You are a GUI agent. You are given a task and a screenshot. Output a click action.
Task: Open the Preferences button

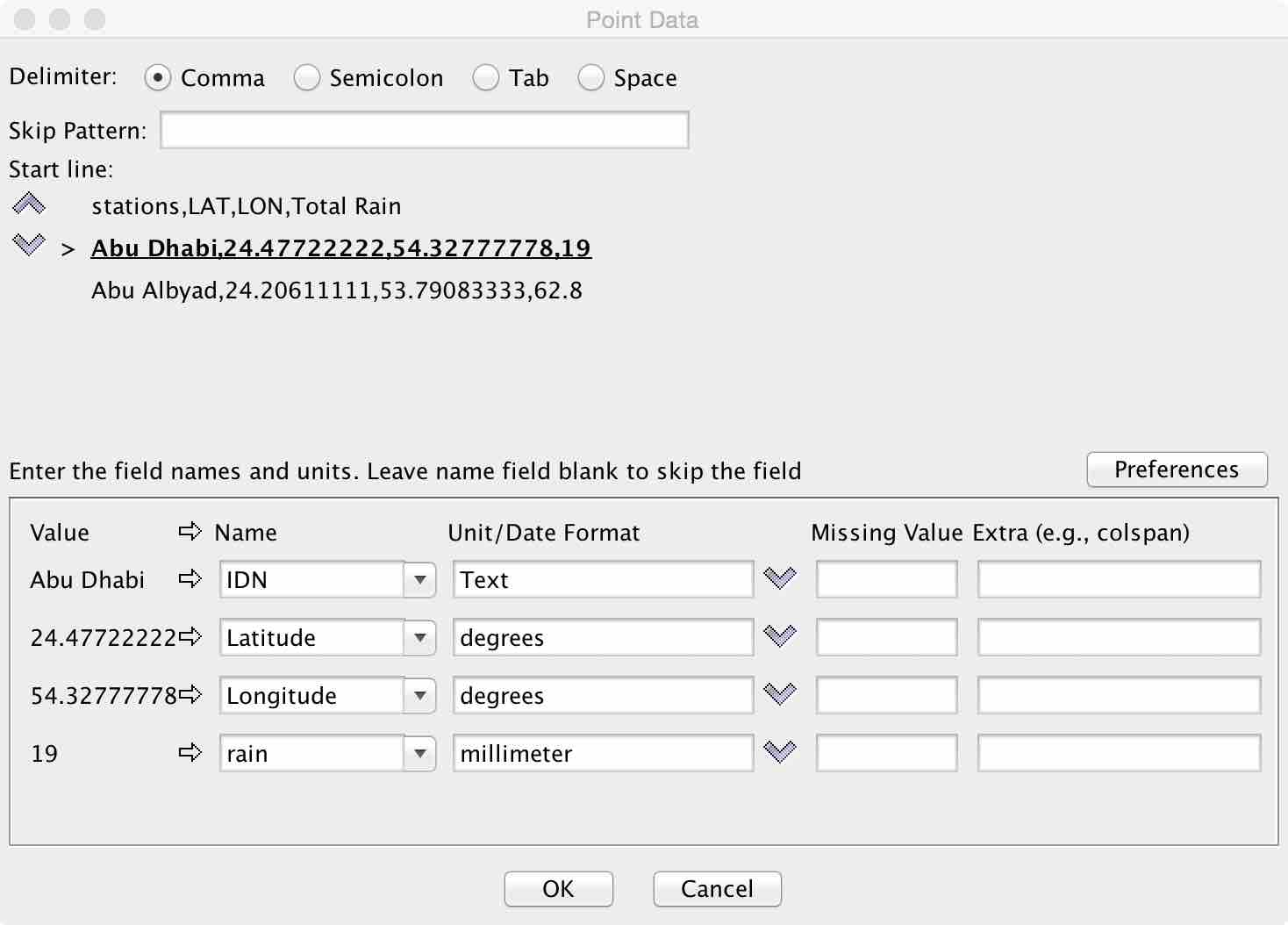tap(1177, 470)
